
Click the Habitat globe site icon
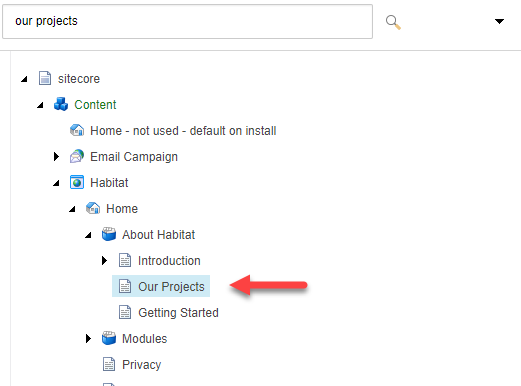tap(77, 182)
